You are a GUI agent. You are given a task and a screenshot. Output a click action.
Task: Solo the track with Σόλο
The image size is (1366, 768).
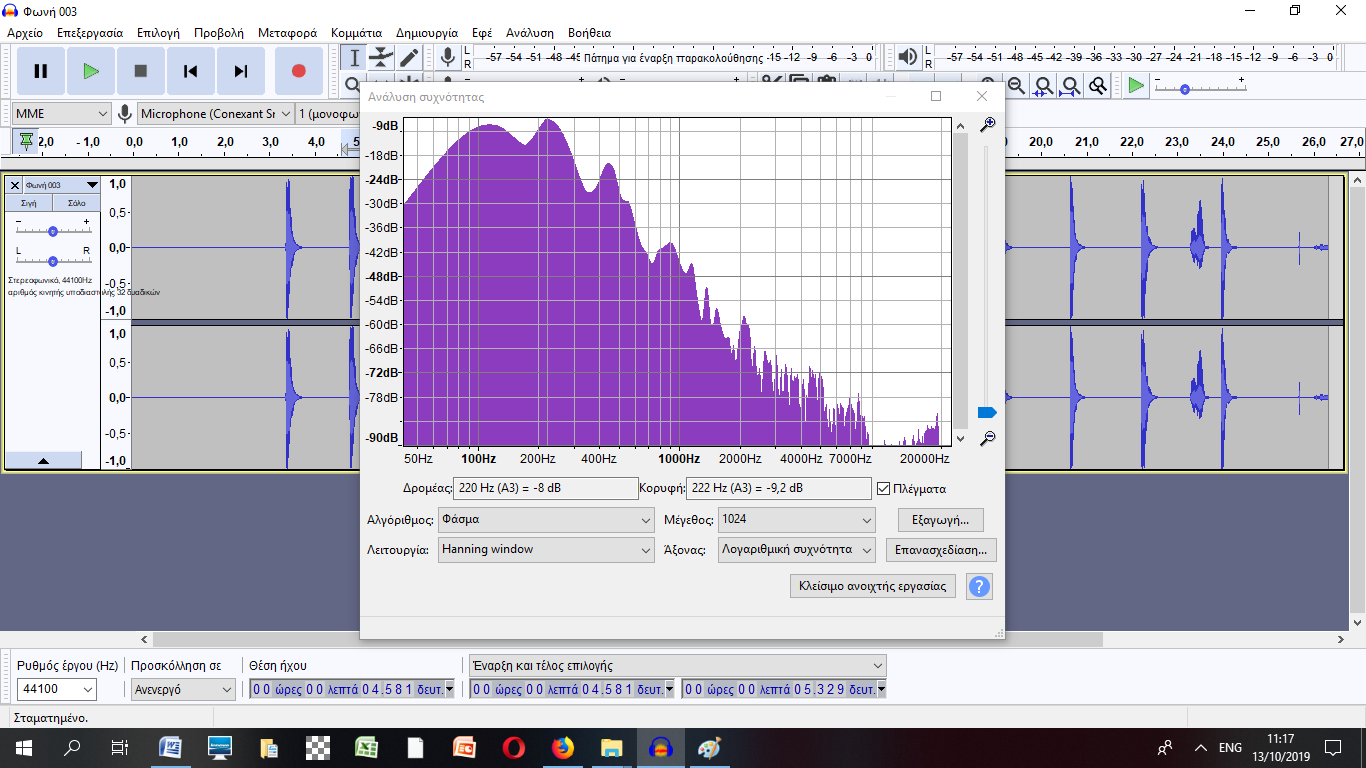click(77, 203)
